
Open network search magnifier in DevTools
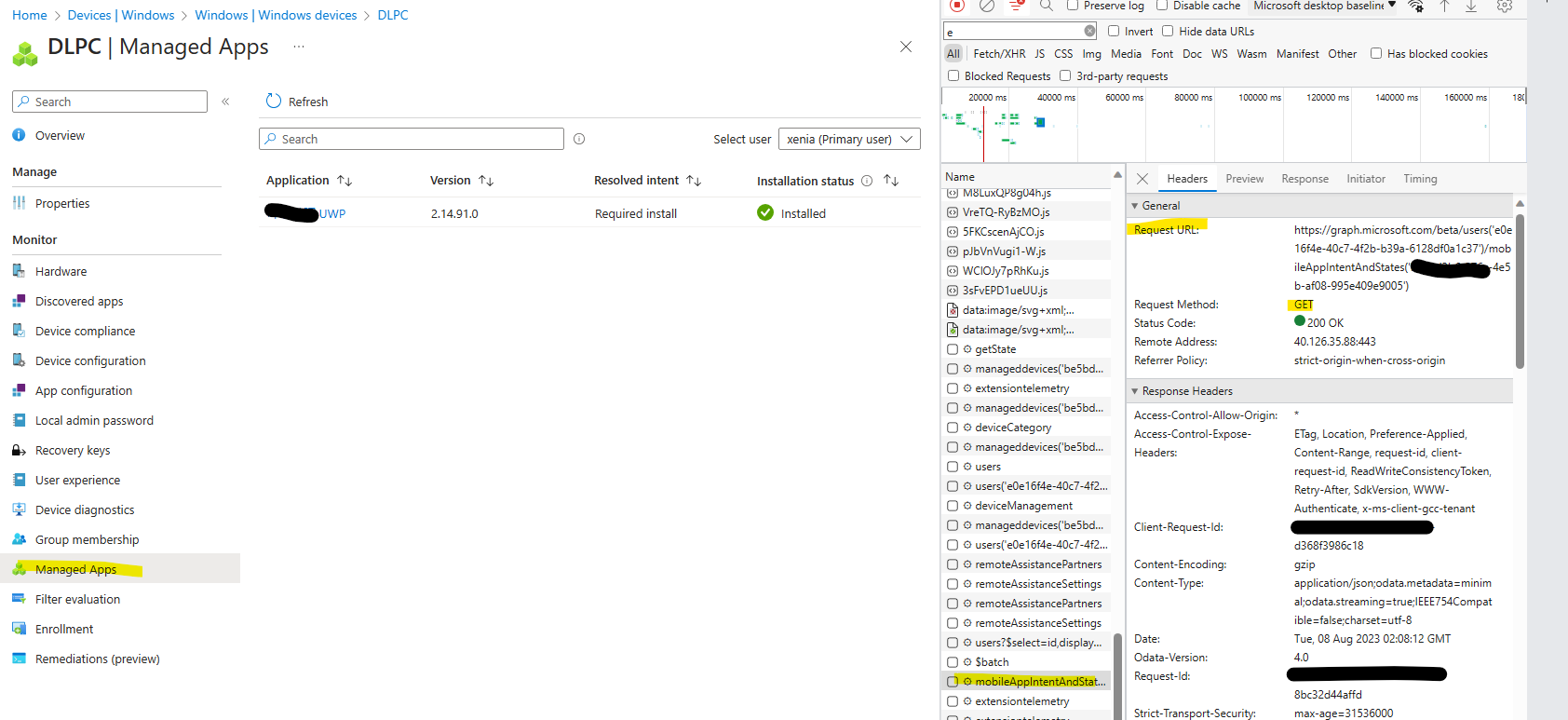(x=1047, y=6)
